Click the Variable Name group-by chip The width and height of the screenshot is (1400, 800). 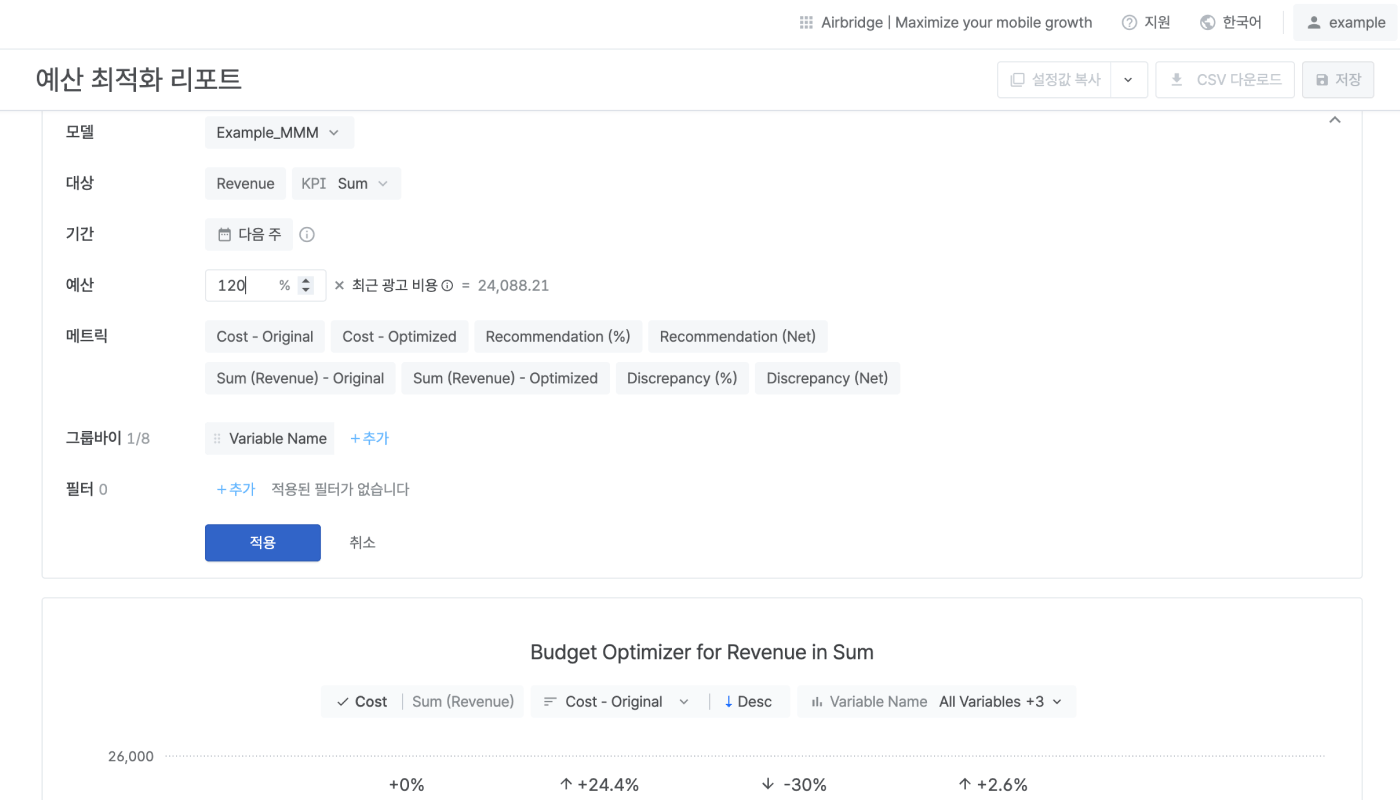click(270, 438)
